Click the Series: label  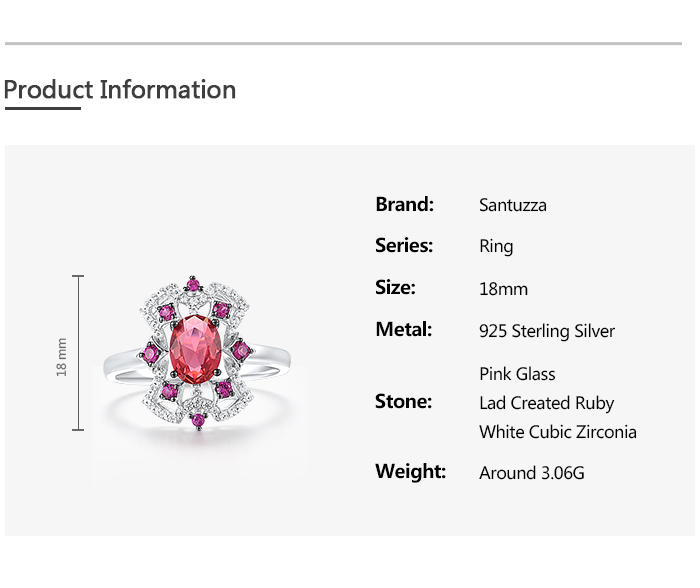(404, 245)
